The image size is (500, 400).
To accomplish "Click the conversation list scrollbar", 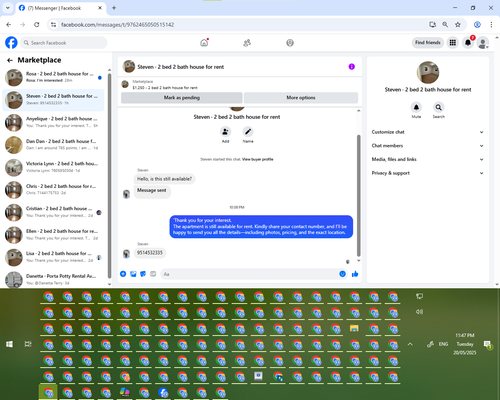I will tap(109, 175).
